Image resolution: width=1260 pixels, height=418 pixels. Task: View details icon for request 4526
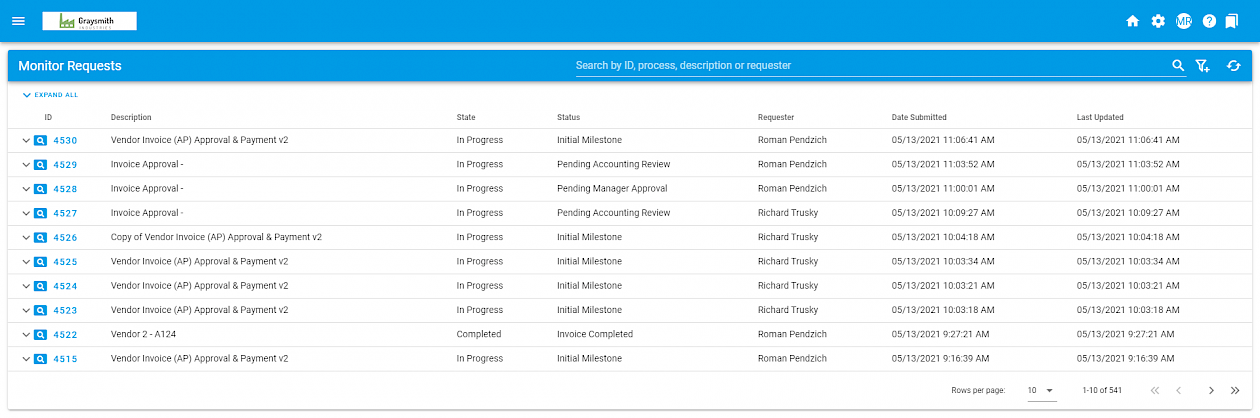pyautogui.click(x=41, y=238)
